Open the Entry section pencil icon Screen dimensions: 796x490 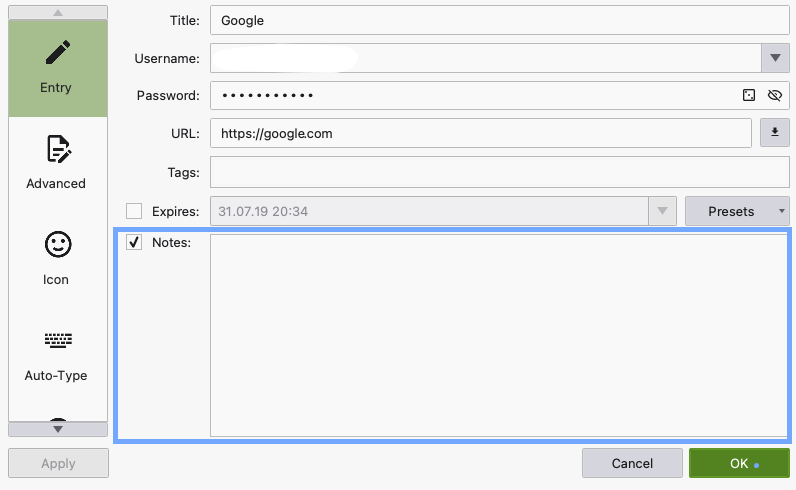58,52
